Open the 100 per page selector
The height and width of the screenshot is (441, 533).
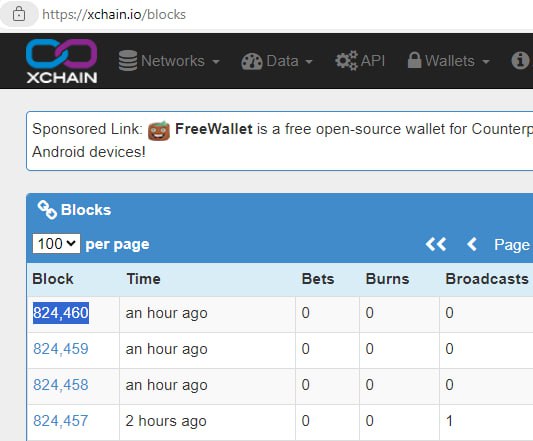point(56,243)
